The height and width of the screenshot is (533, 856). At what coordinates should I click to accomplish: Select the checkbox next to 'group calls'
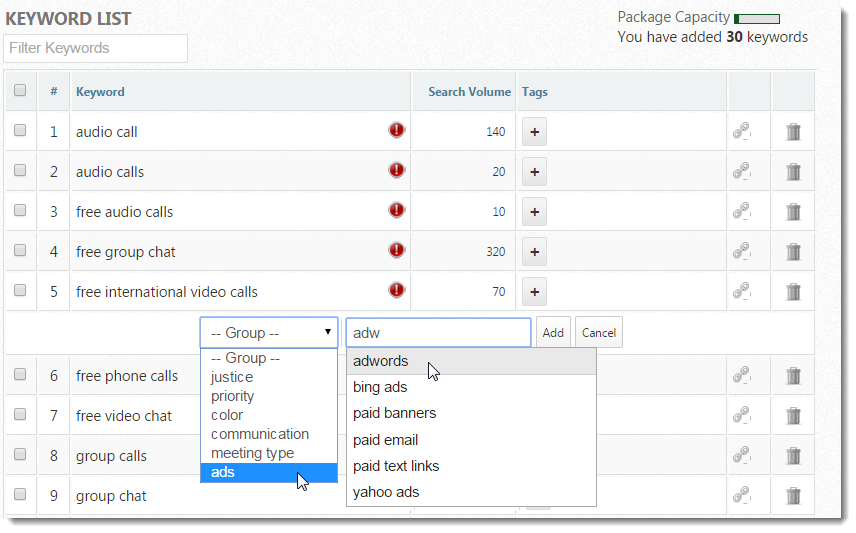[x=20, y=454]
